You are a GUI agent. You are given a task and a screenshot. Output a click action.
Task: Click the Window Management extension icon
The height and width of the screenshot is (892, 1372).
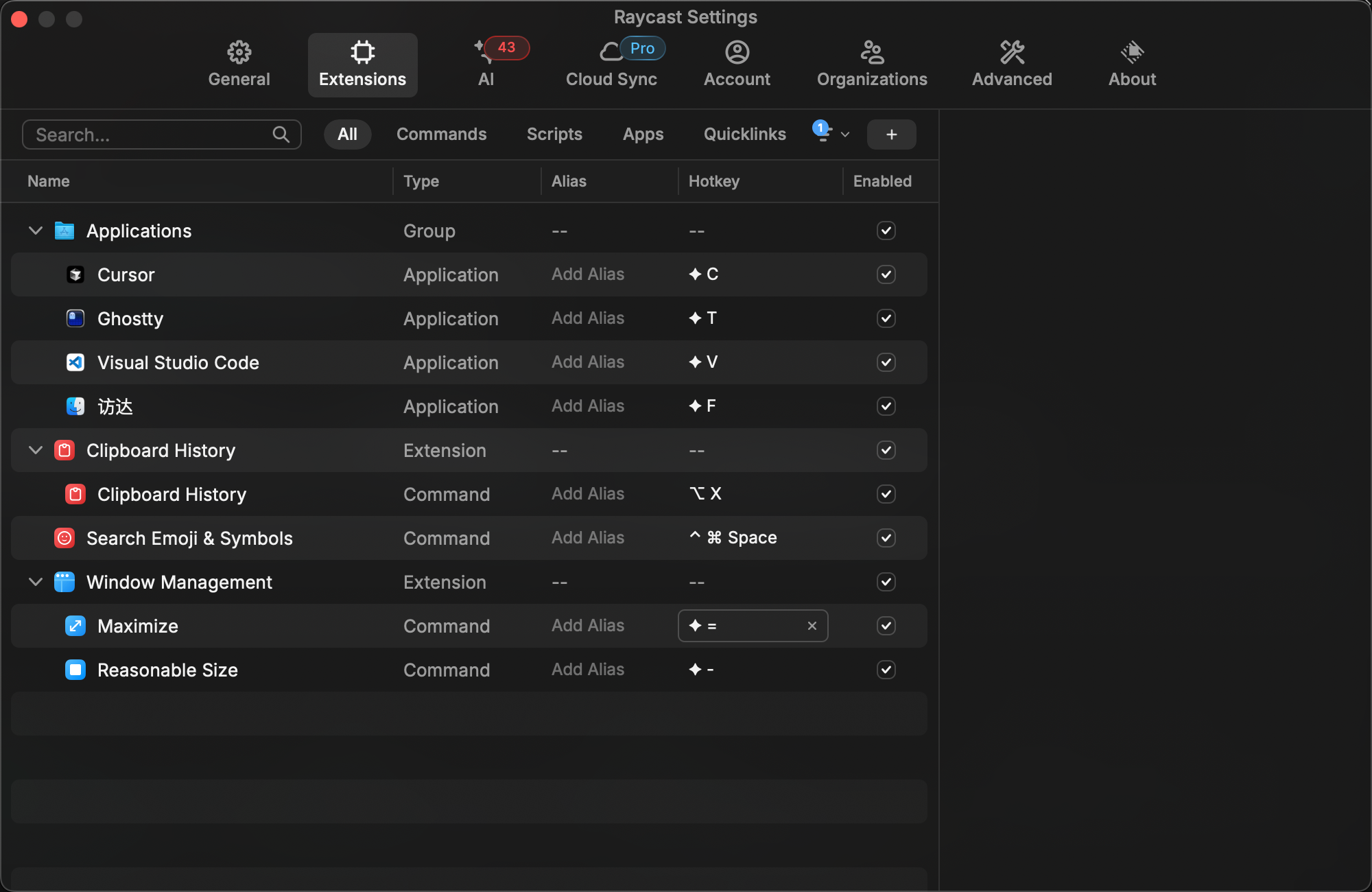tap(64, 582)
